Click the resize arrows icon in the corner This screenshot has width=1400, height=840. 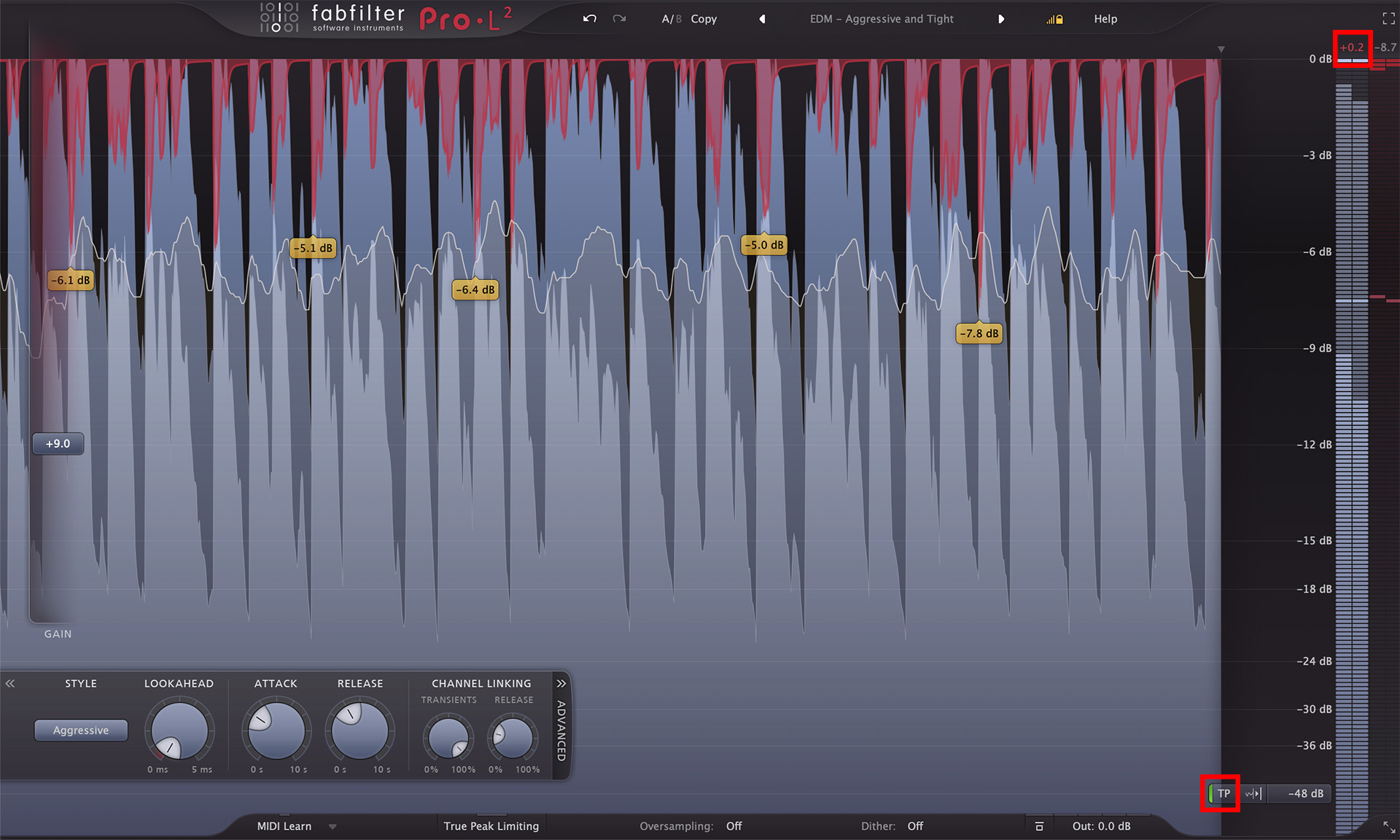point(1388,827)
